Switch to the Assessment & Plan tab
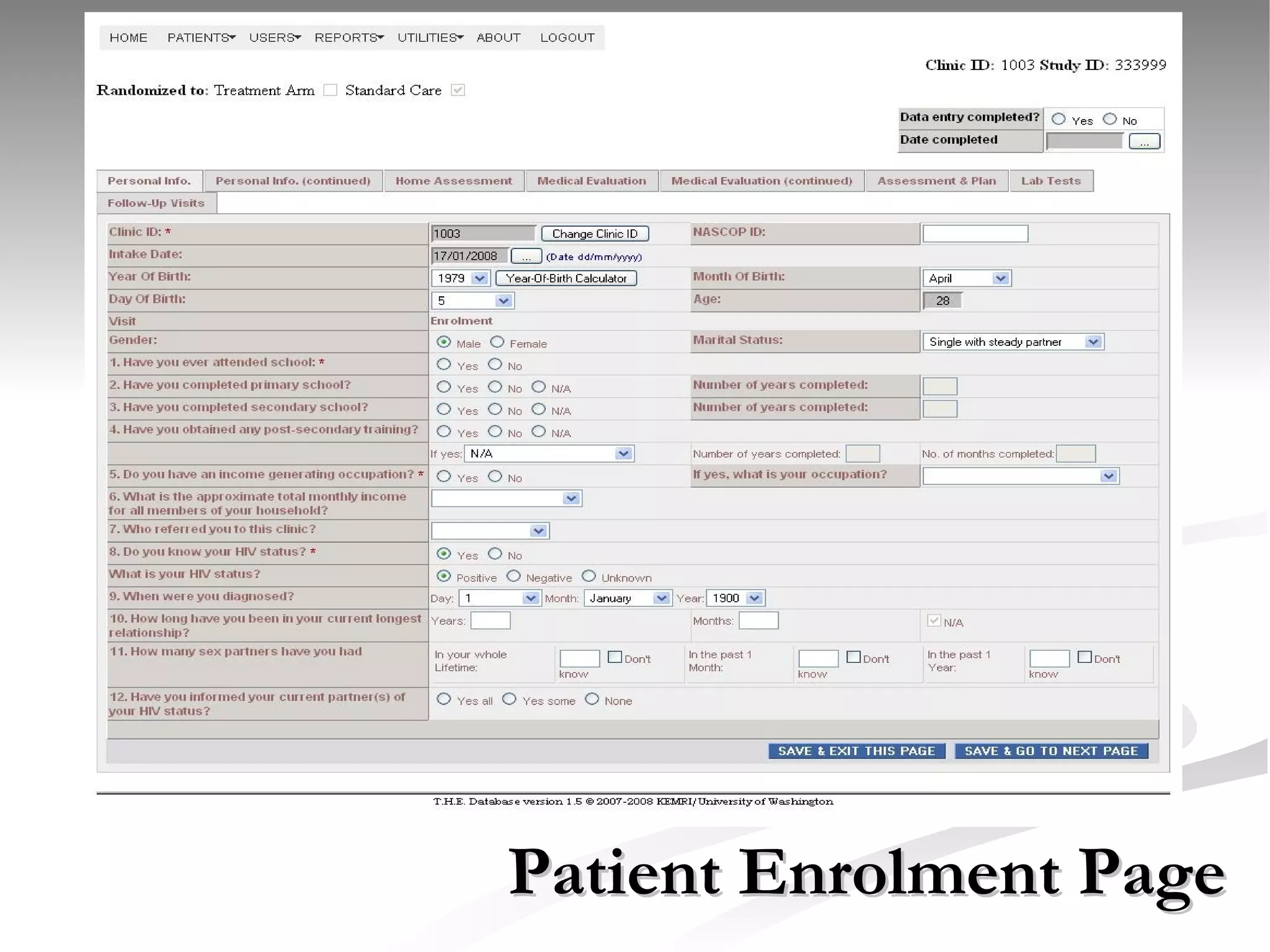 coord(937,181)
